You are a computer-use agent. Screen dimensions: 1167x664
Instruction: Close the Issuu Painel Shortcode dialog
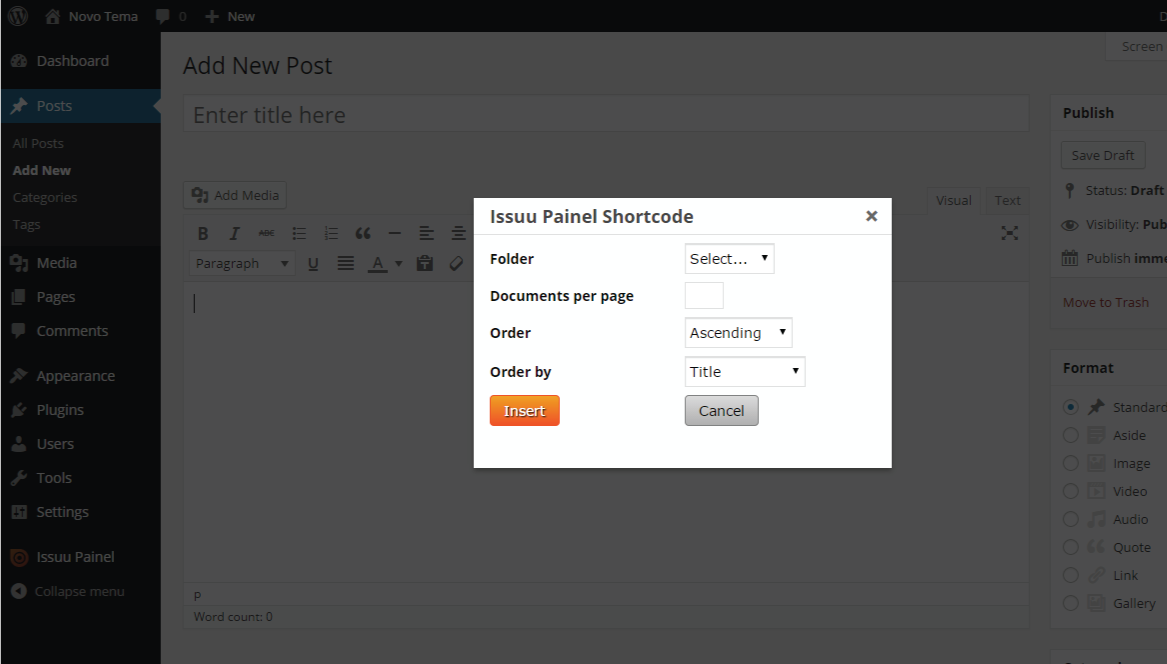(x=872, y=216)
